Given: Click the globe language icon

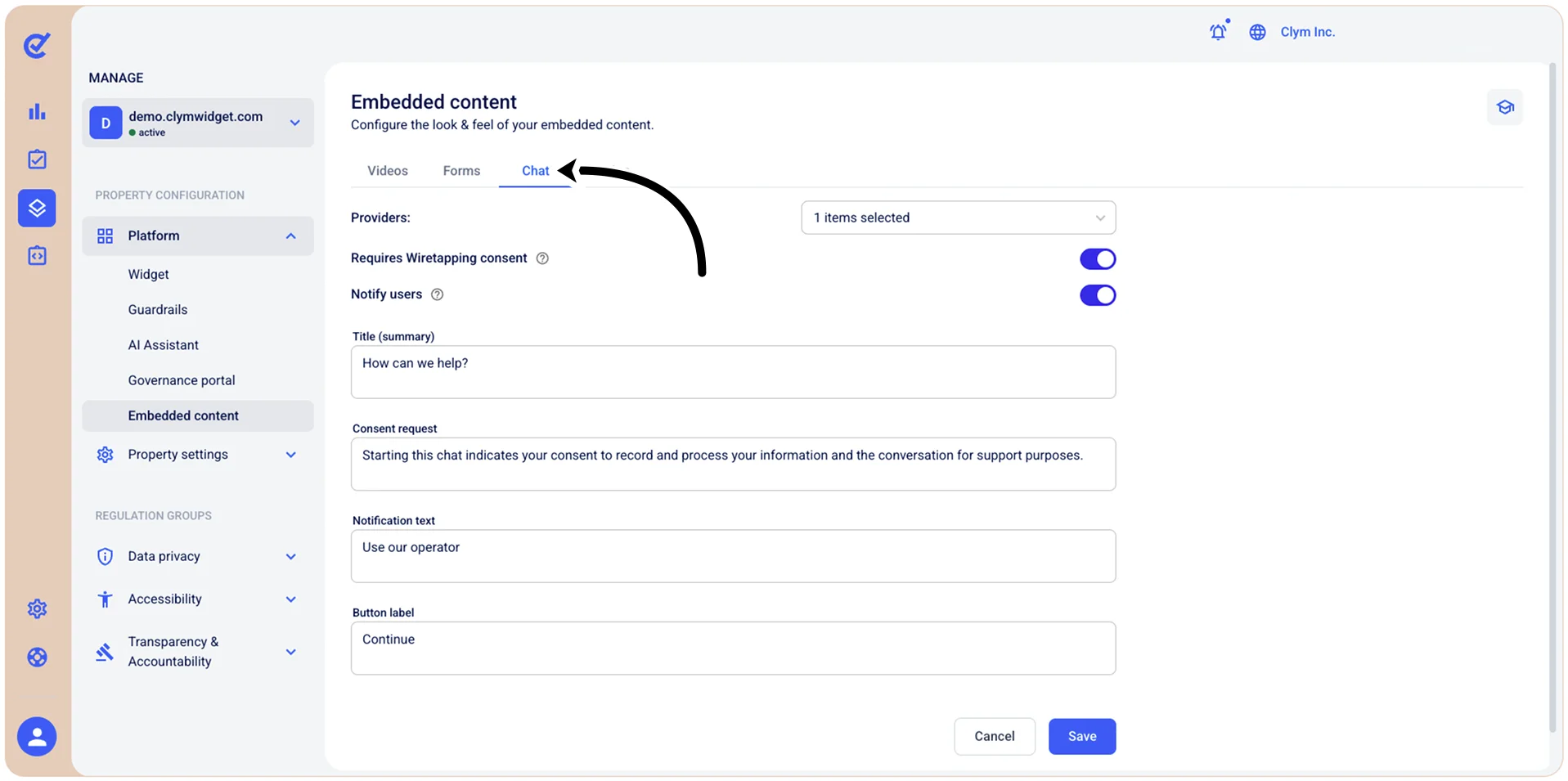Looking at the screenshot, I should pyautogui.click(x=1257, y=32).
